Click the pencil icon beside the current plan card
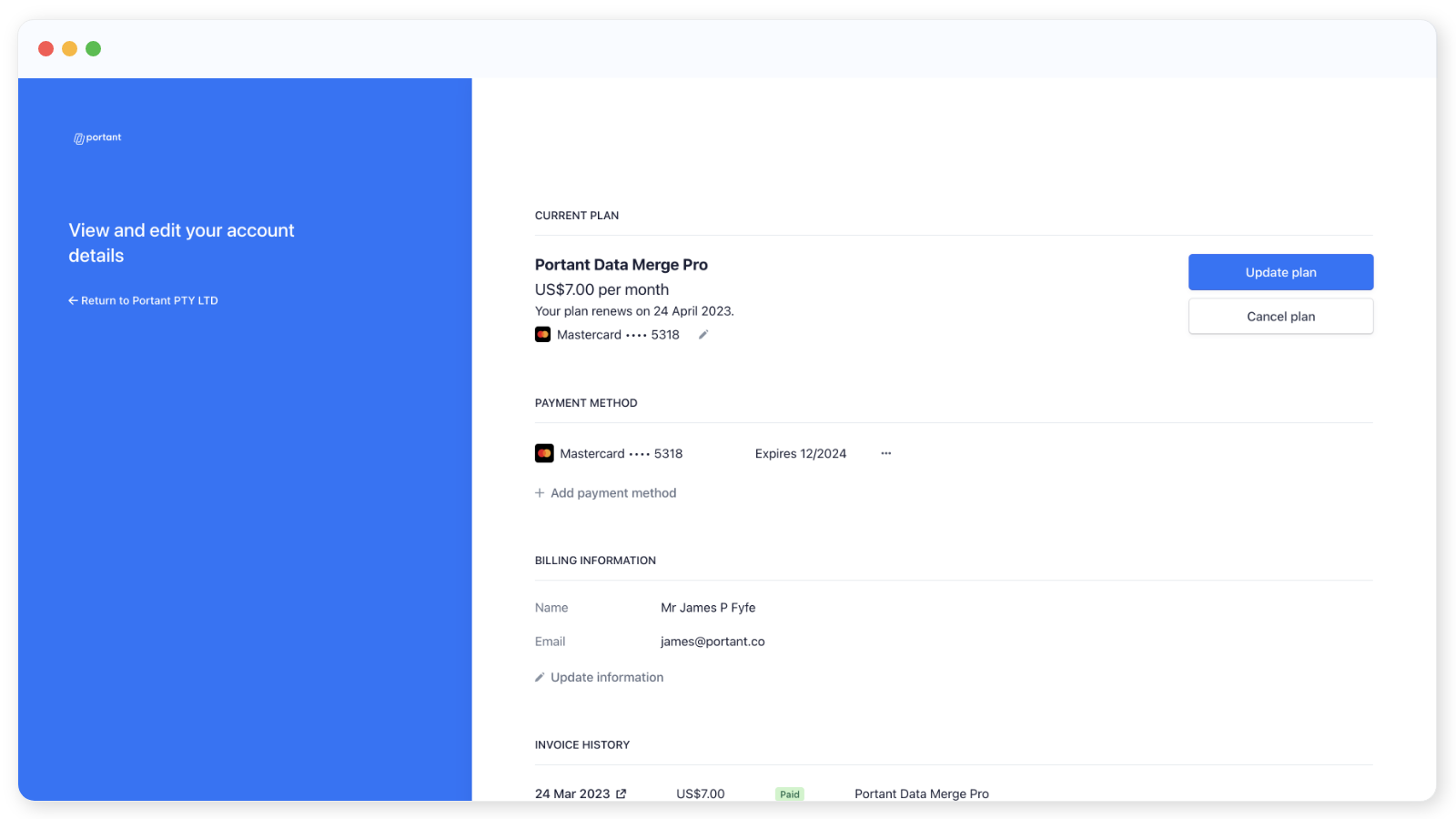Screen dimensions: 1456x819 pos(703,335)
